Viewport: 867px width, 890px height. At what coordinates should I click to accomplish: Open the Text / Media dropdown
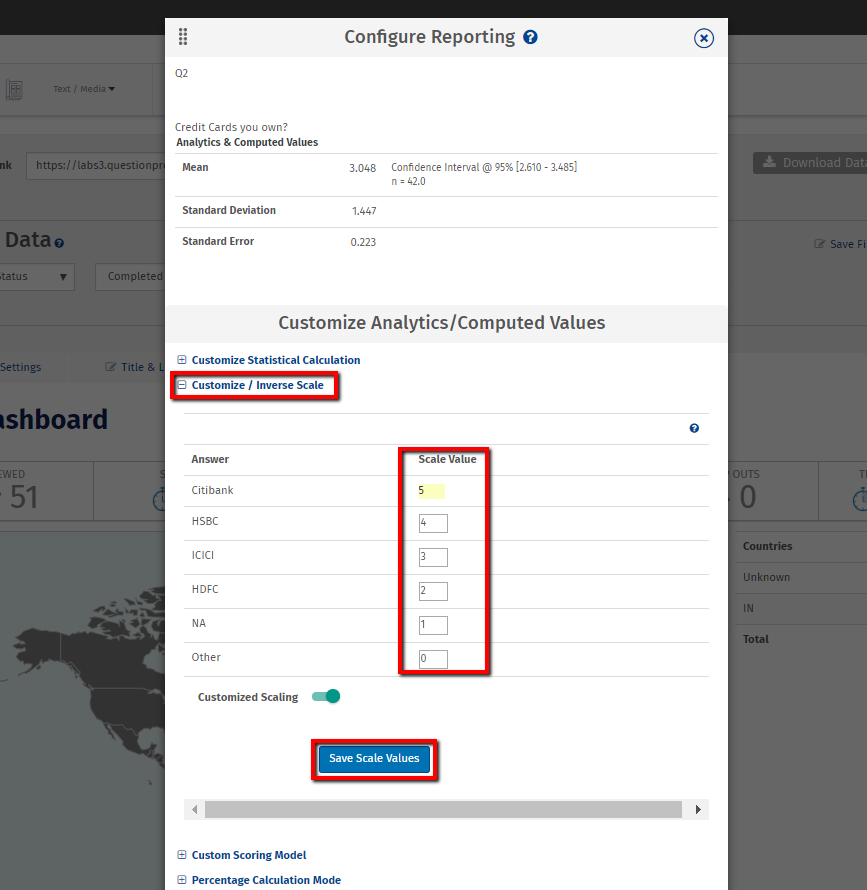tap(84, 89)
